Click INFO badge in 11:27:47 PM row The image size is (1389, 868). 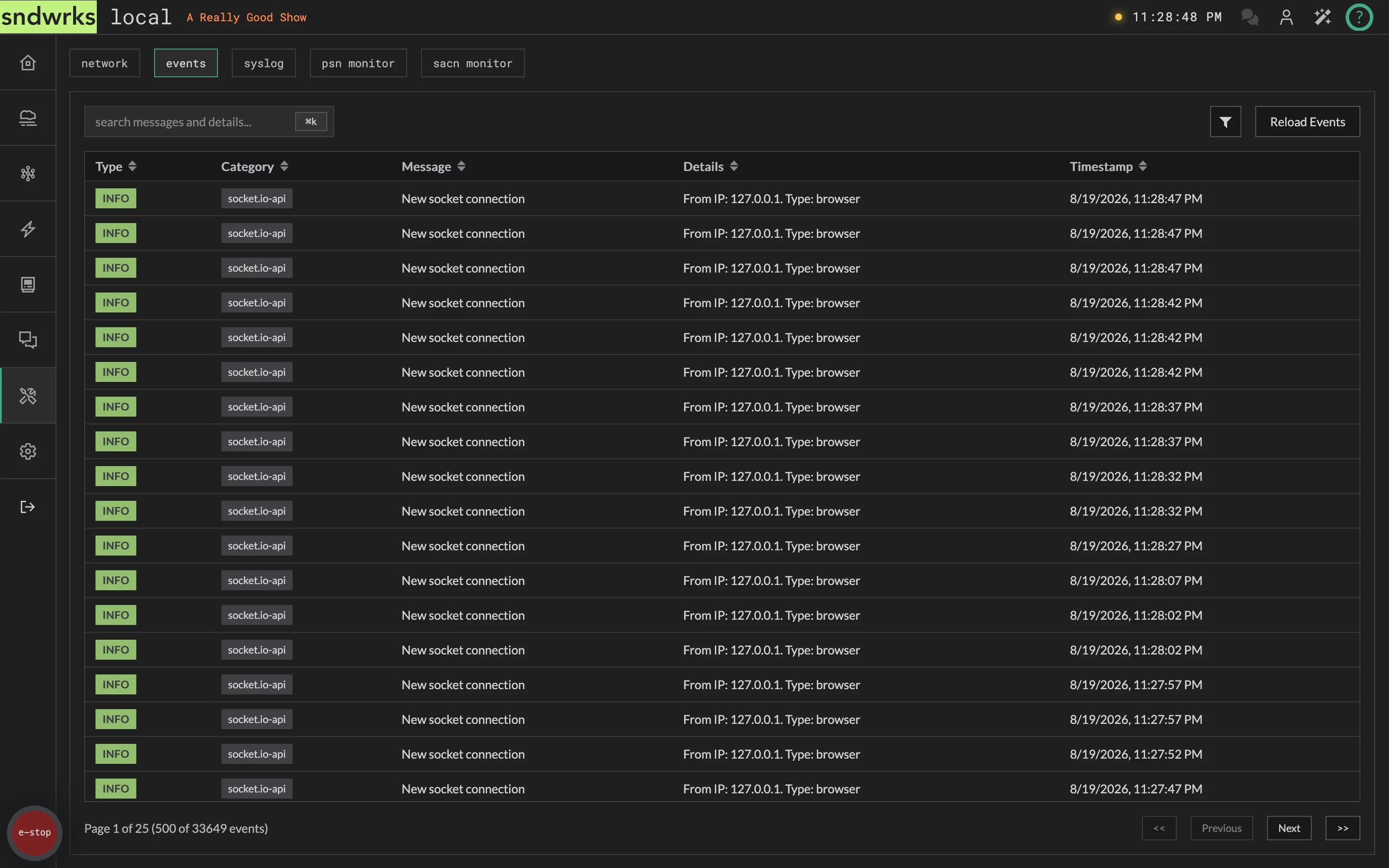(x=116, y=789)
